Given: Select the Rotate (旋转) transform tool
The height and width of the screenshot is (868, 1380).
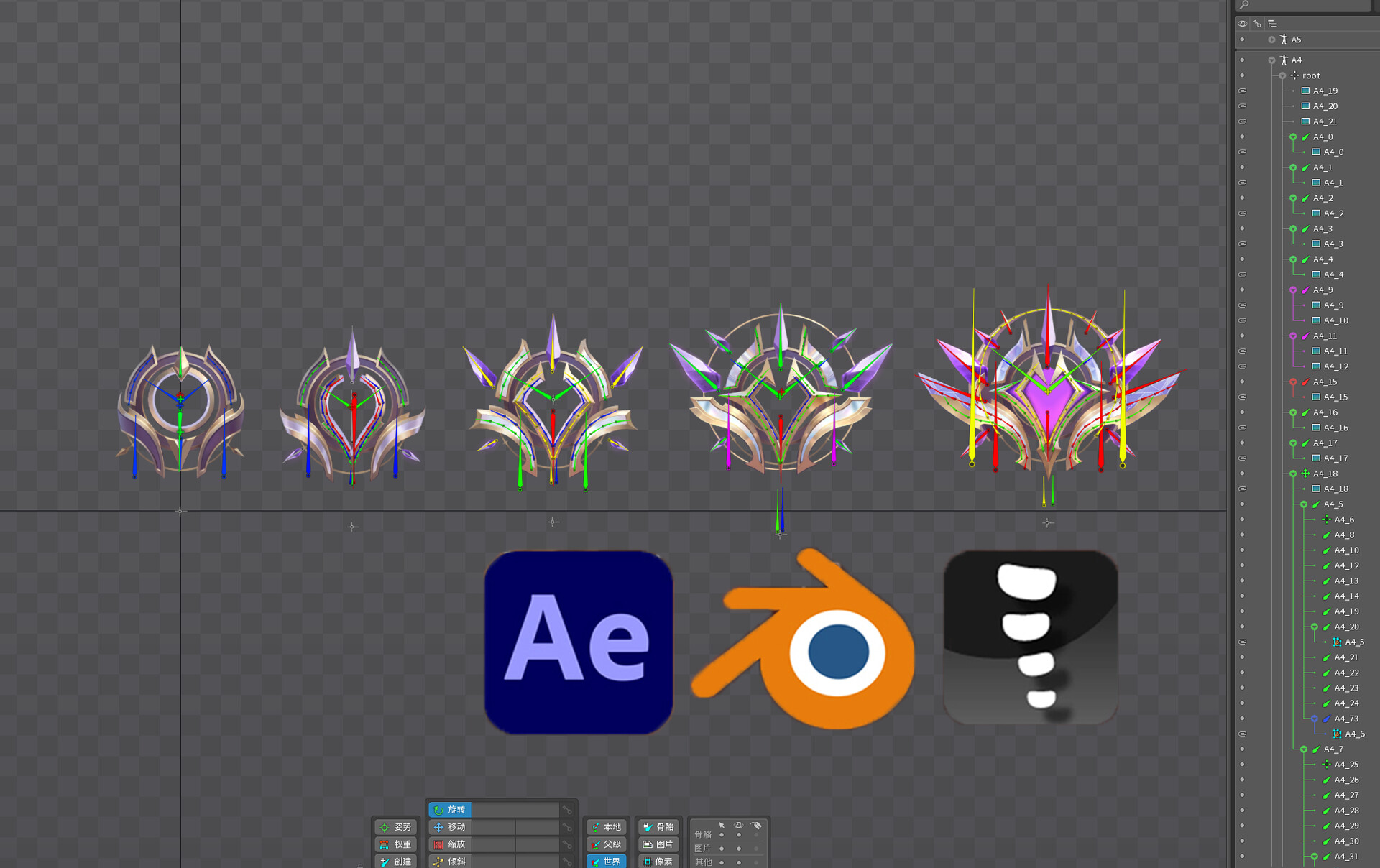Looking at the screenshot, I should click(x=452, y=809).
